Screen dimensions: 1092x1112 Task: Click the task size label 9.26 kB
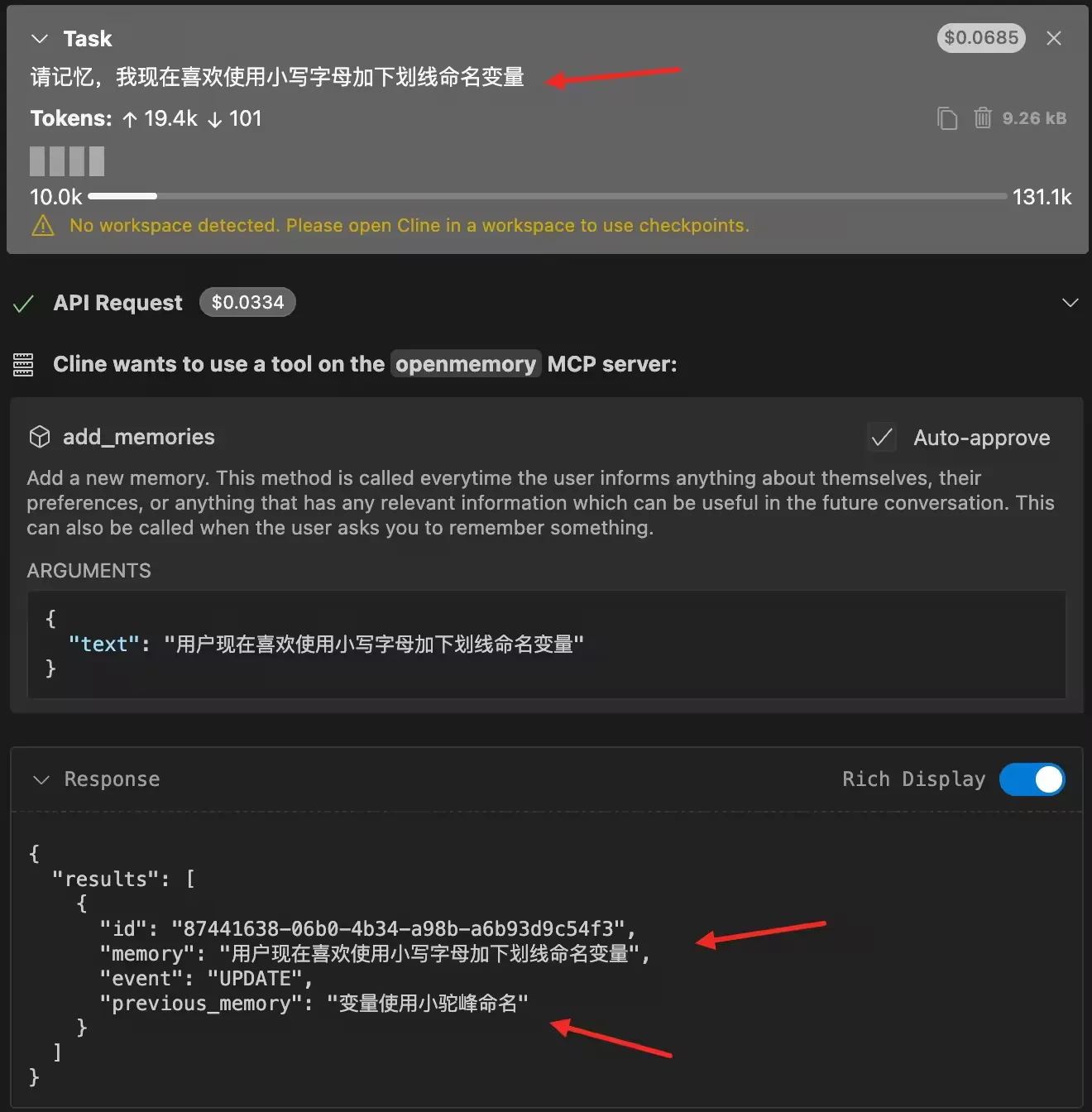coord(1034,118)
